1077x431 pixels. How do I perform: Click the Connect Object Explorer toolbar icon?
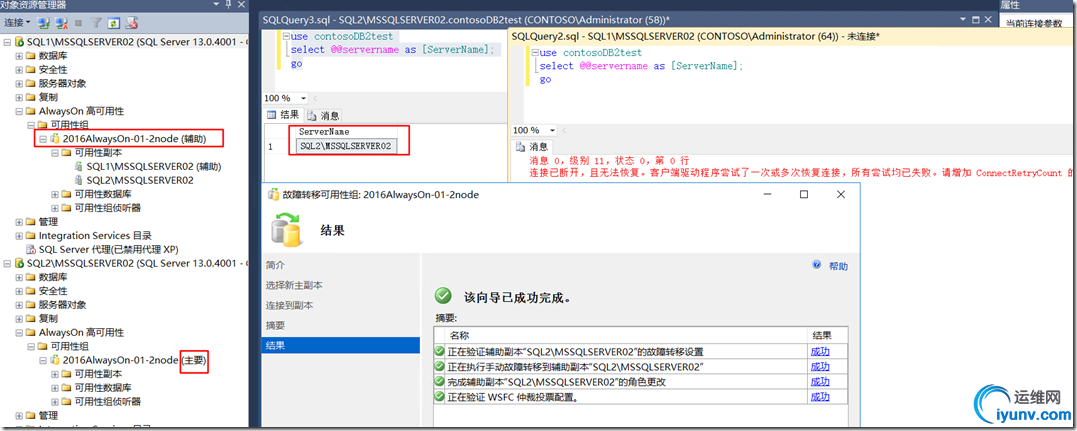[x=44, y=23]
